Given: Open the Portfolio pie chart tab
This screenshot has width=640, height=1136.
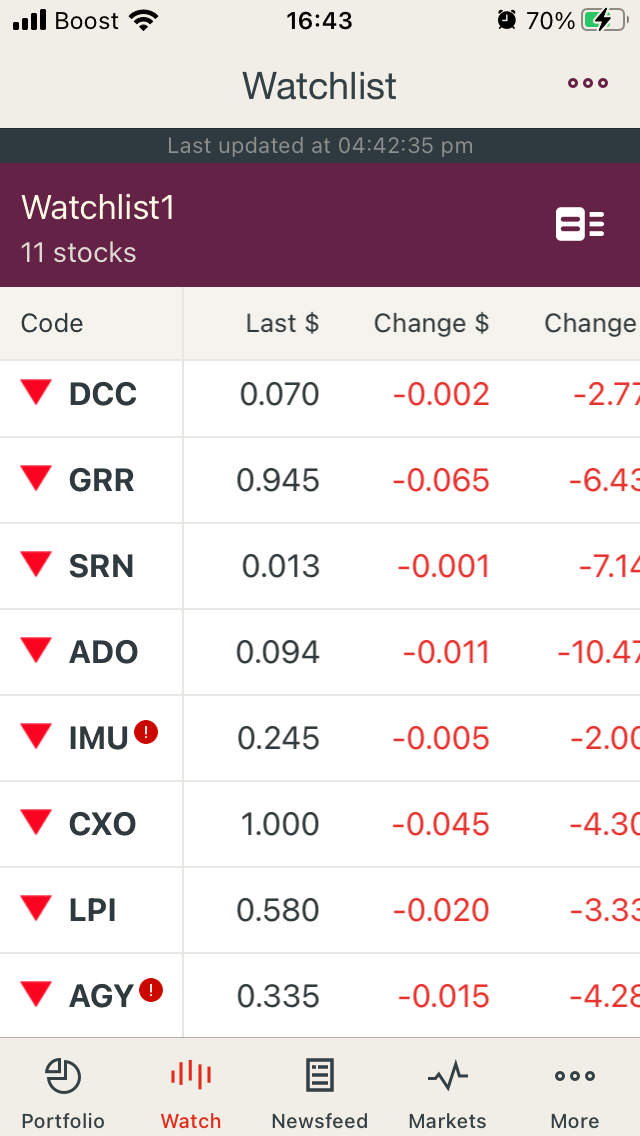Looking at the screenshot, I should click(x=63, y=1094).
